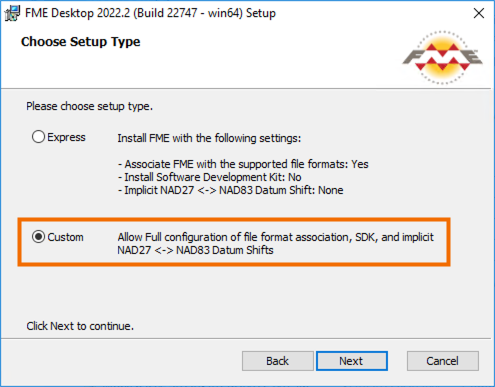This screenshot has height=387, width=495.
Task: Click the 'Allow Full configuration' description line
Action: point(275,237)
